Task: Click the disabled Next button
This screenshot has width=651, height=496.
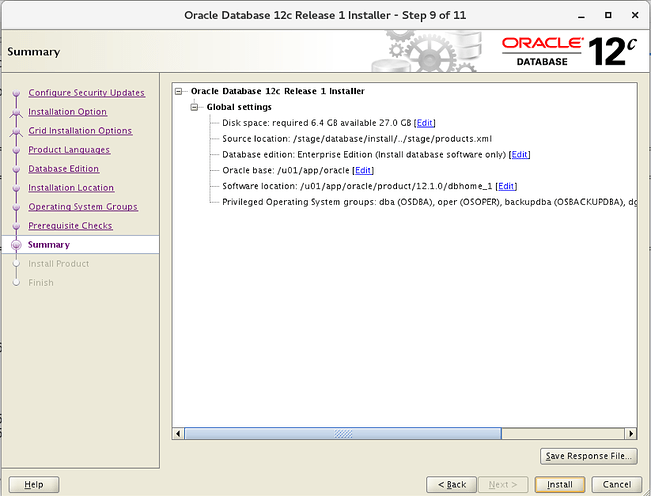Action: 503,484
